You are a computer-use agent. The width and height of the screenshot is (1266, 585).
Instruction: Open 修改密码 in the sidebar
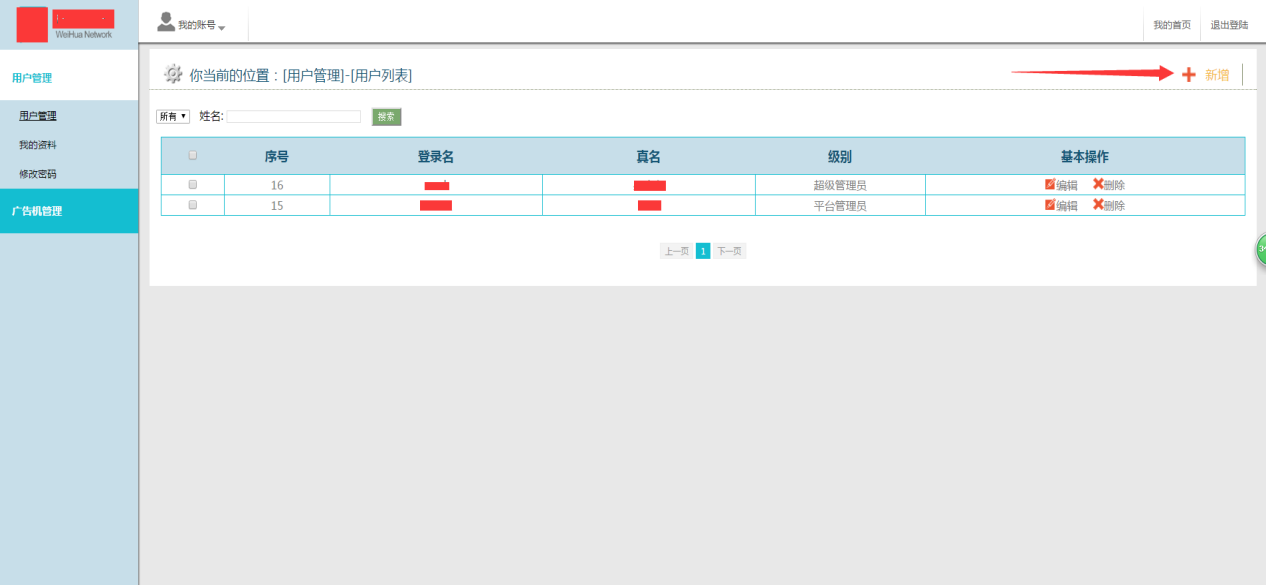tap(38, 174)
